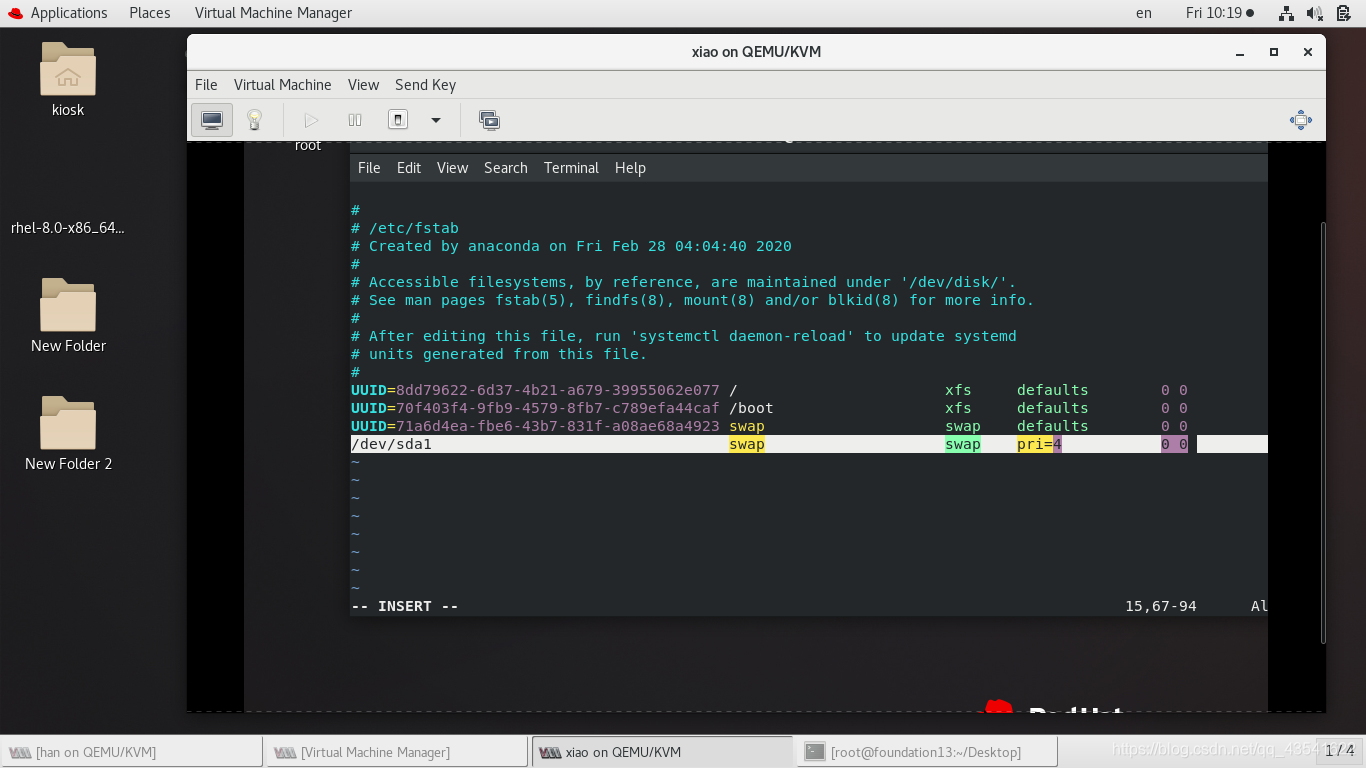Shut down the virtual machine
1366x768 pixels.
[x=398, y=120]
